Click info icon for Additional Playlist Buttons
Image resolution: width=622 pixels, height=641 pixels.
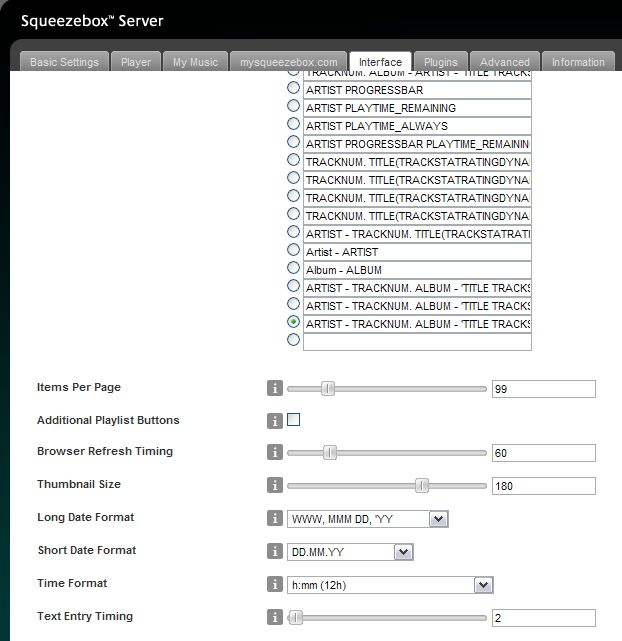pos(275,421)
